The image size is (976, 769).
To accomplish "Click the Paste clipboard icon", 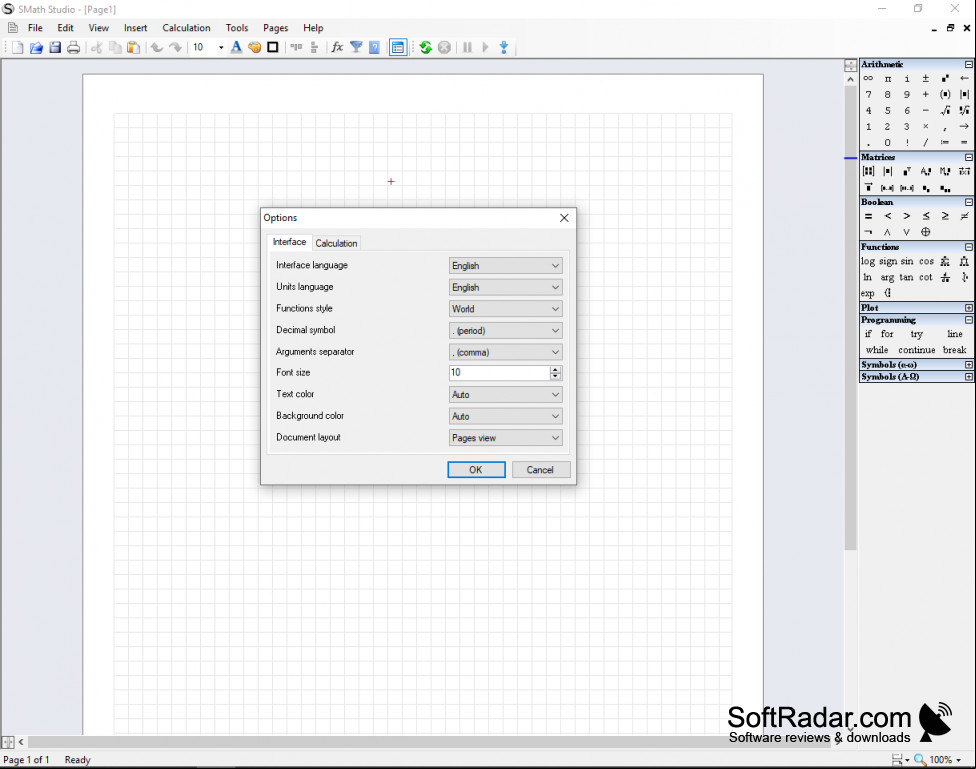I will click(x=133, y=47).
